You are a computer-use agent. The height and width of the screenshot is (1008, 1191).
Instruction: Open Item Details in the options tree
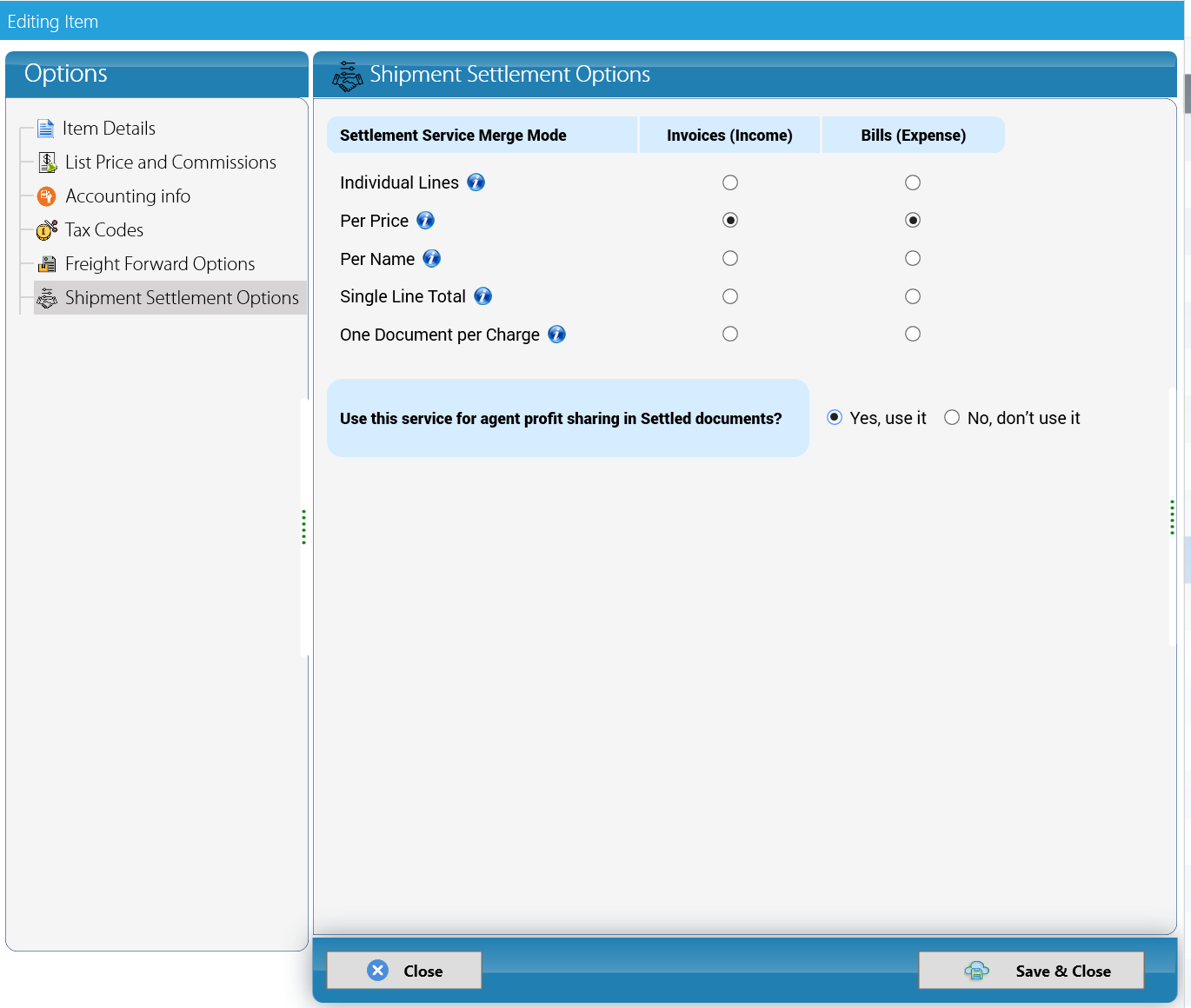tap(109, 129)
